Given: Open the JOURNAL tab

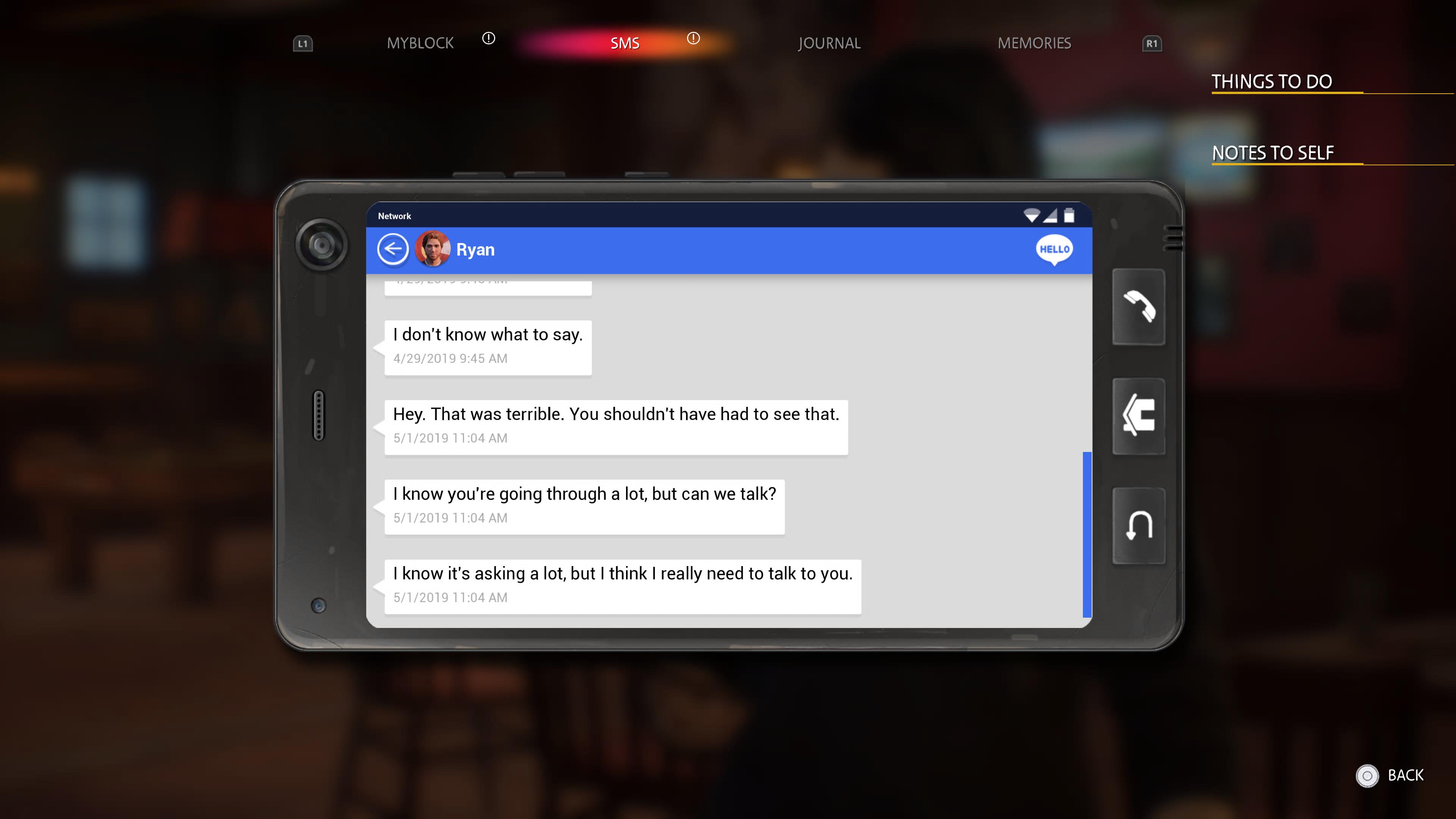Looking at the screenshot, I should (x=829, y=44).
